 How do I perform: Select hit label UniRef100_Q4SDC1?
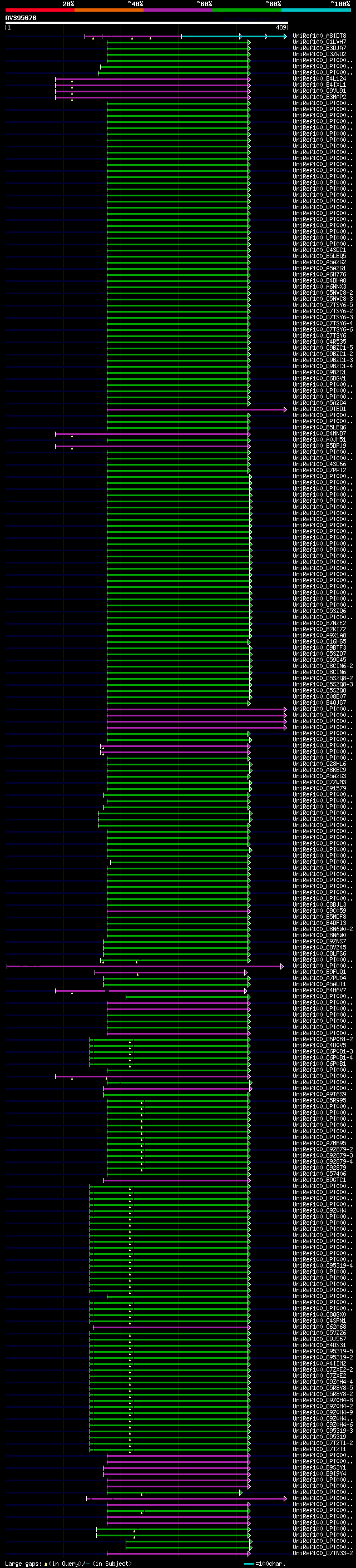(x=319, y=250)
